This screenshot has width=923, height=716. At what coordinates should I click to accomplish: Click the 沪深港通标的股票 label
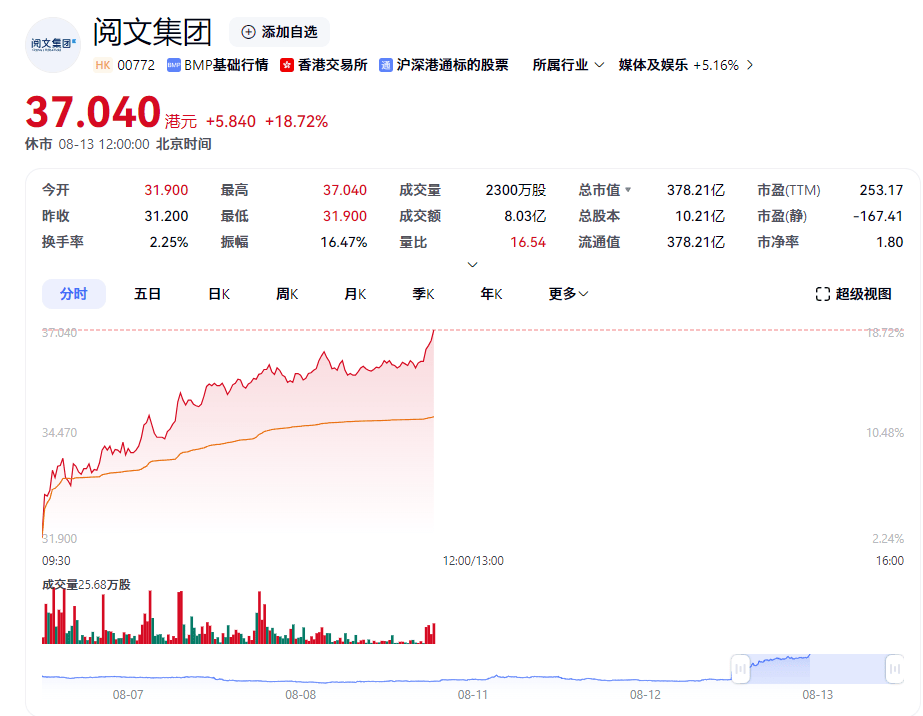pyautogui.click(x=452, y=65)
